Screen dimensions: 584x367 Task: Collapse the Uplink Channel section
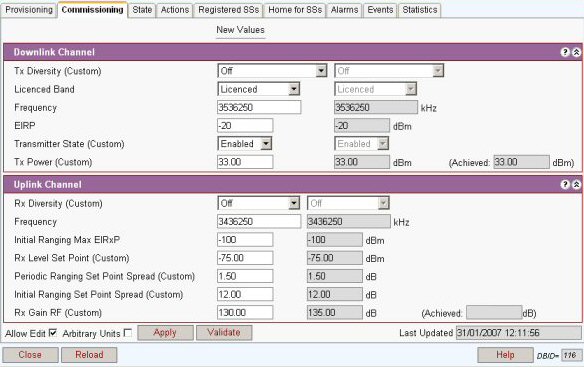coord(576,184)
